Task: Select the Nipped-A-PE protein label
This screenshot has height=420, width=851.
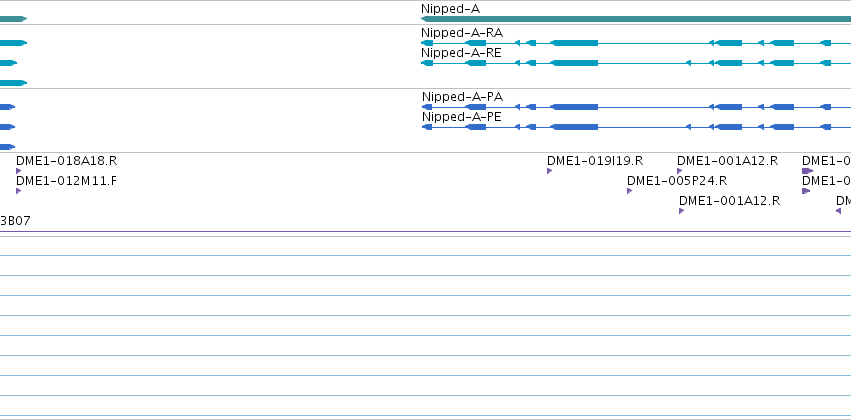Action: pyautogui.click(x=462, y=117)
